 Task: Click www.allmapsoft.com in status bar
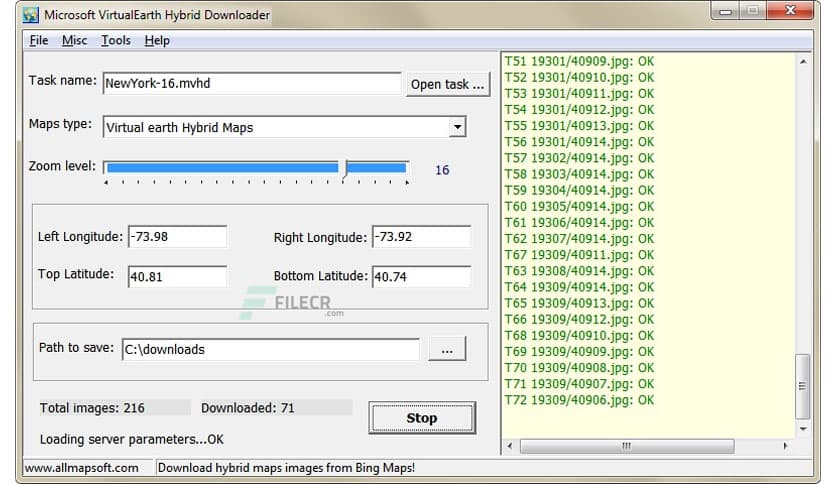[82, 468]
